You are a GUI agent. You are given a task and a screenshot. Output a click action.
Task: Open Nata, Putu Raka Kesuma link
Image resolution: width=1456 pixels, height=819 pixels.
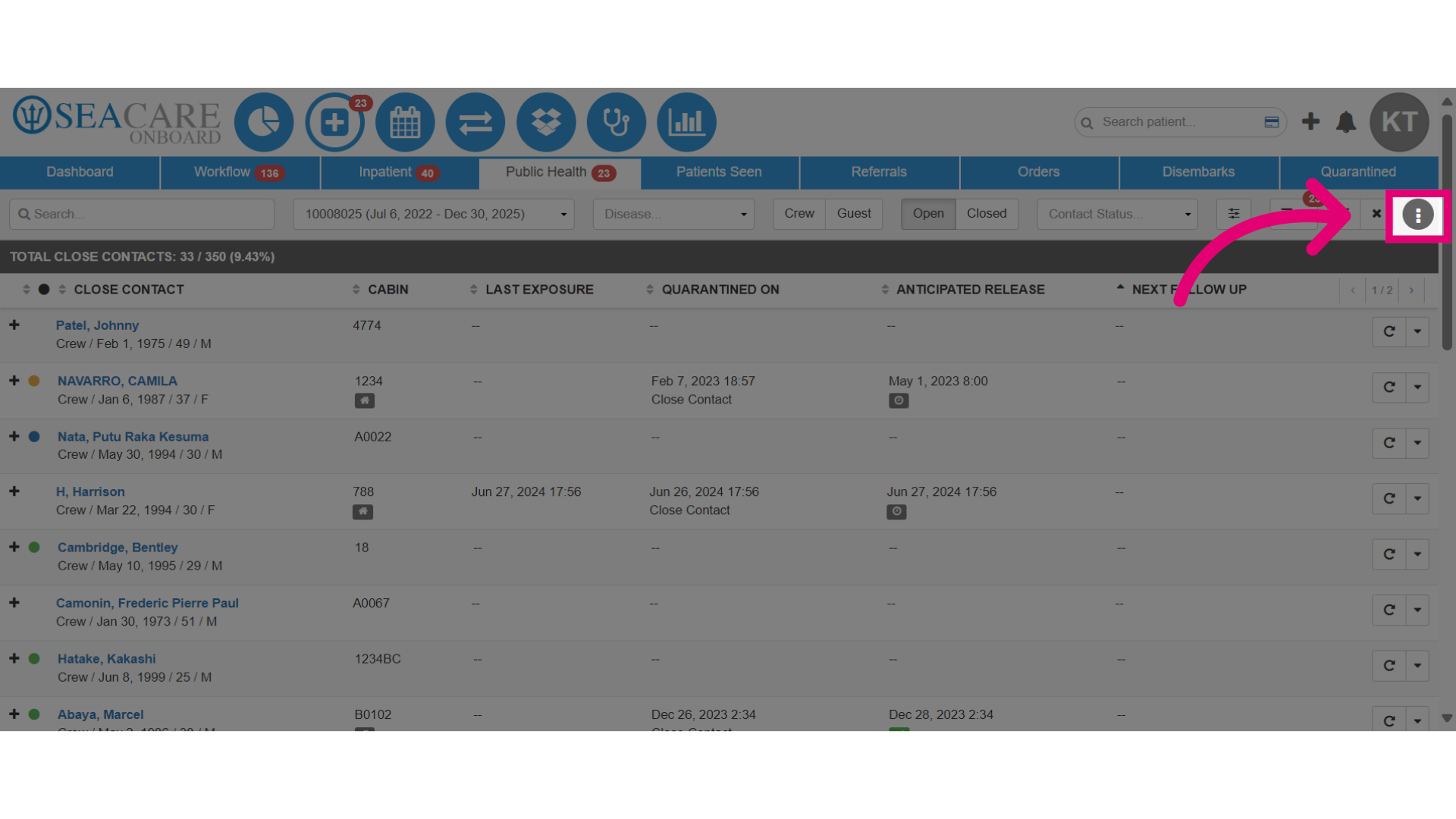133,437
